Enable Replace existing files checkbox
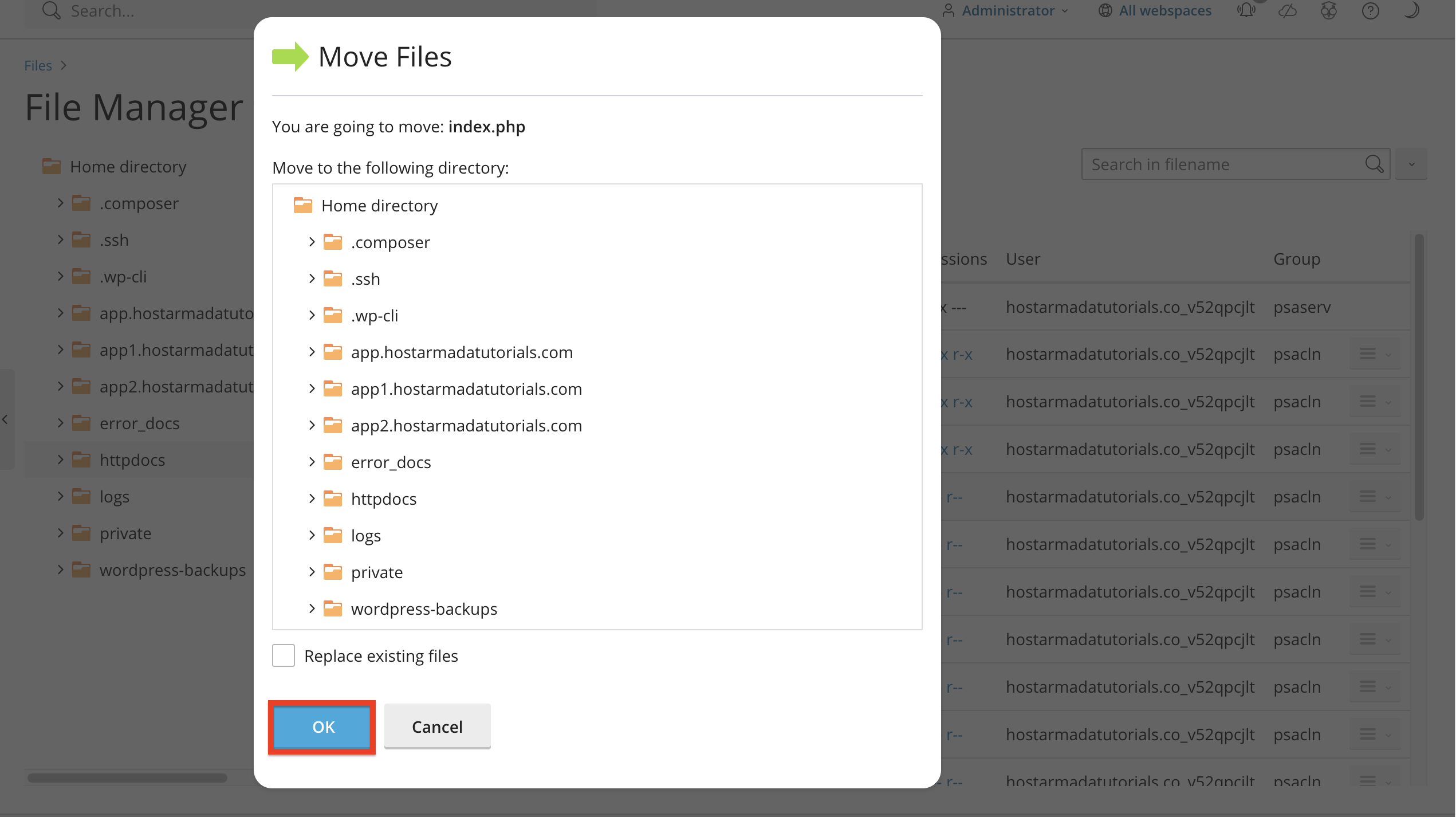 (x=284, y=655)
